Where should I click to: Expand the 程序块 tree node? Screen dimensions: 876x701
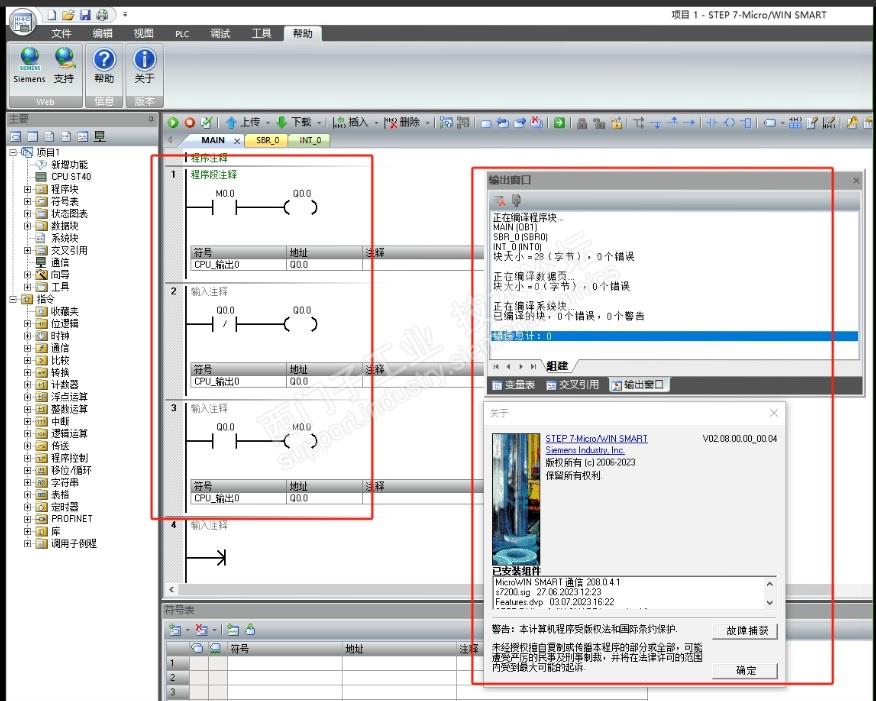point(27,189)
